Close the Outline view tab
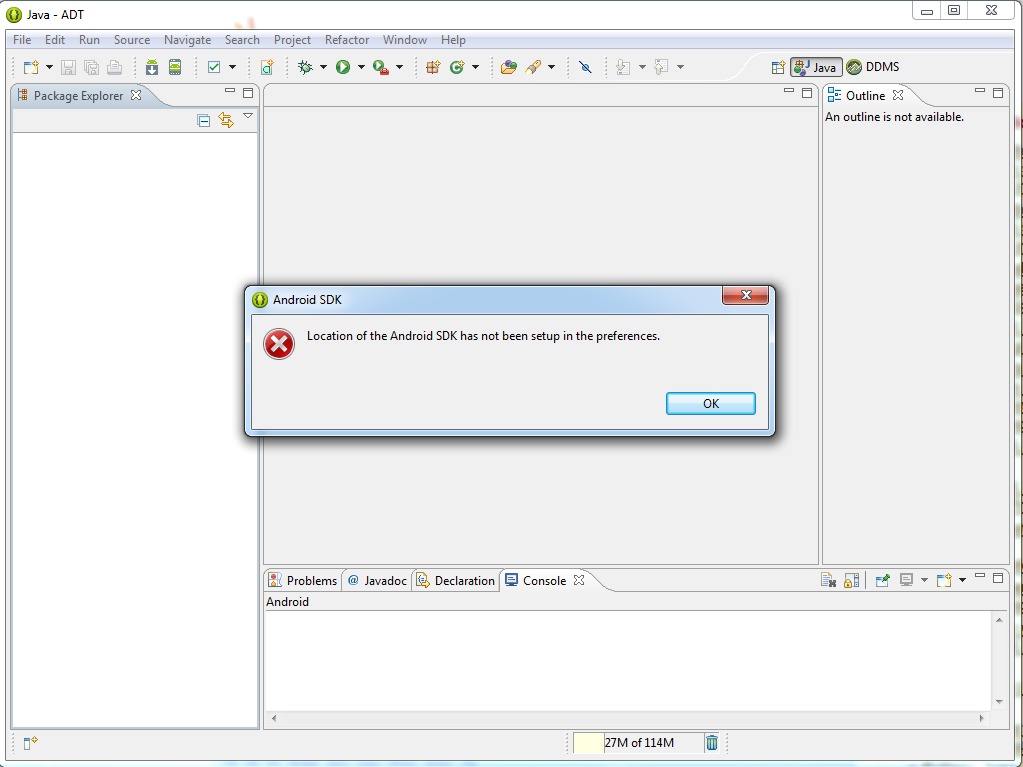 pyautogui.click(x=898, y=95)
